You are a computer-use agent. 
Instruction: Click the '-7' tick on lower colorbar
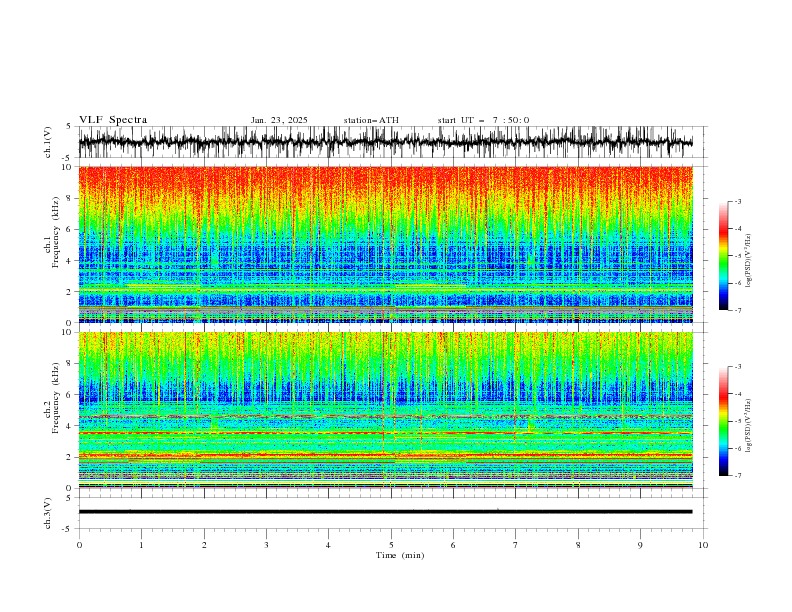tap(737, 476)
